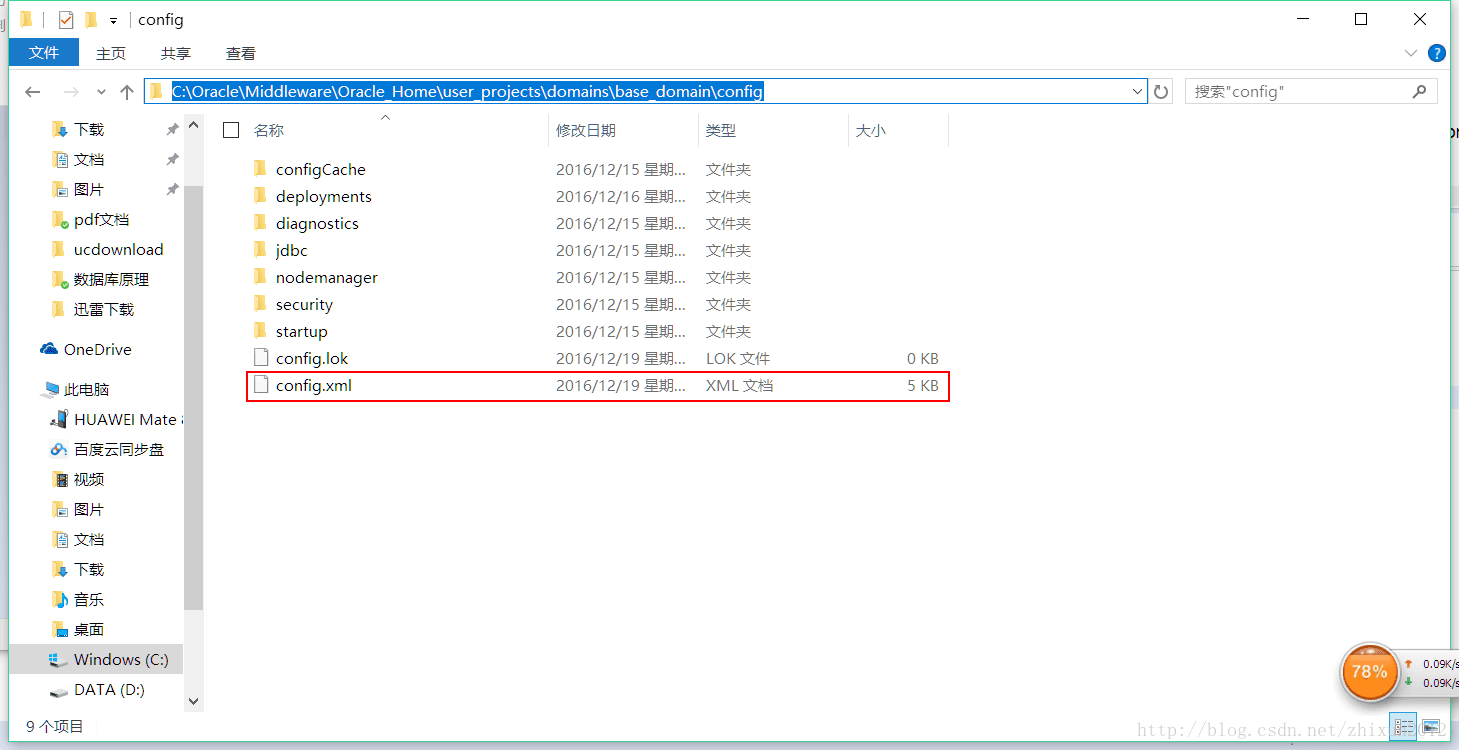
Task: Click the folder icon in the address bar
Action: click(156, 91)
